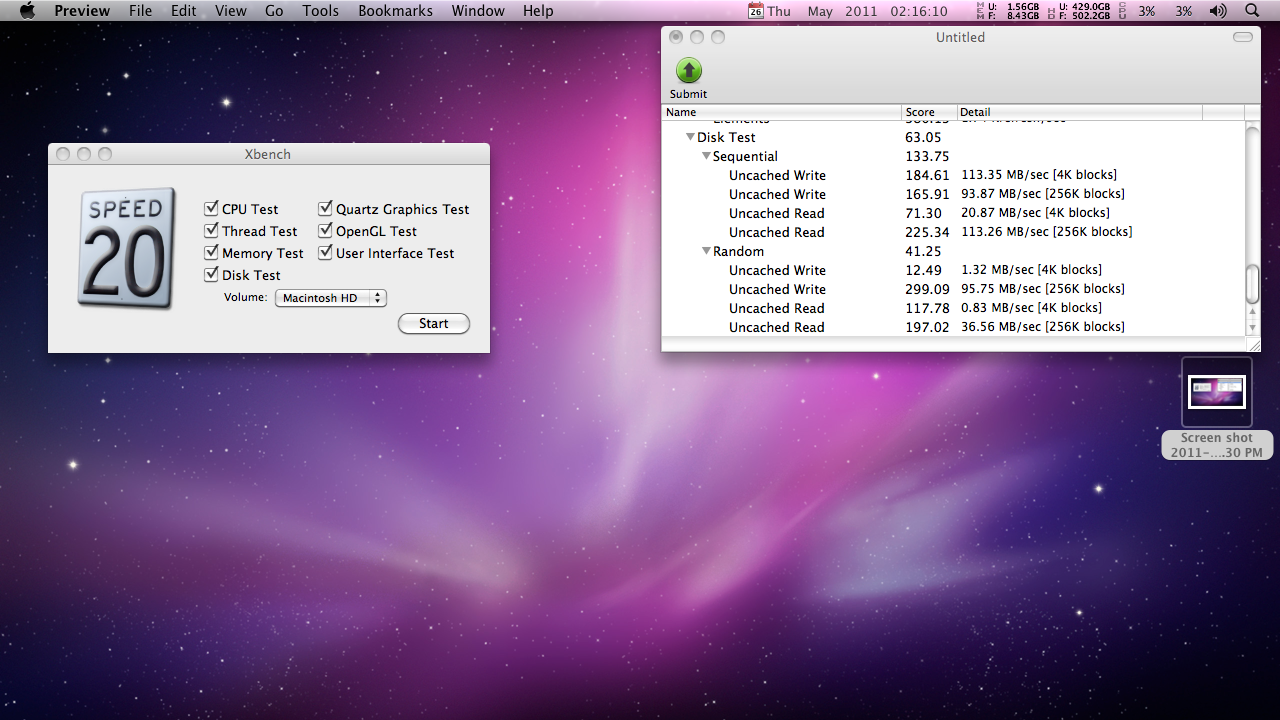Click the Start button in Xbench
This screenshot has height=720, width=1280.
tap(434, 323)
